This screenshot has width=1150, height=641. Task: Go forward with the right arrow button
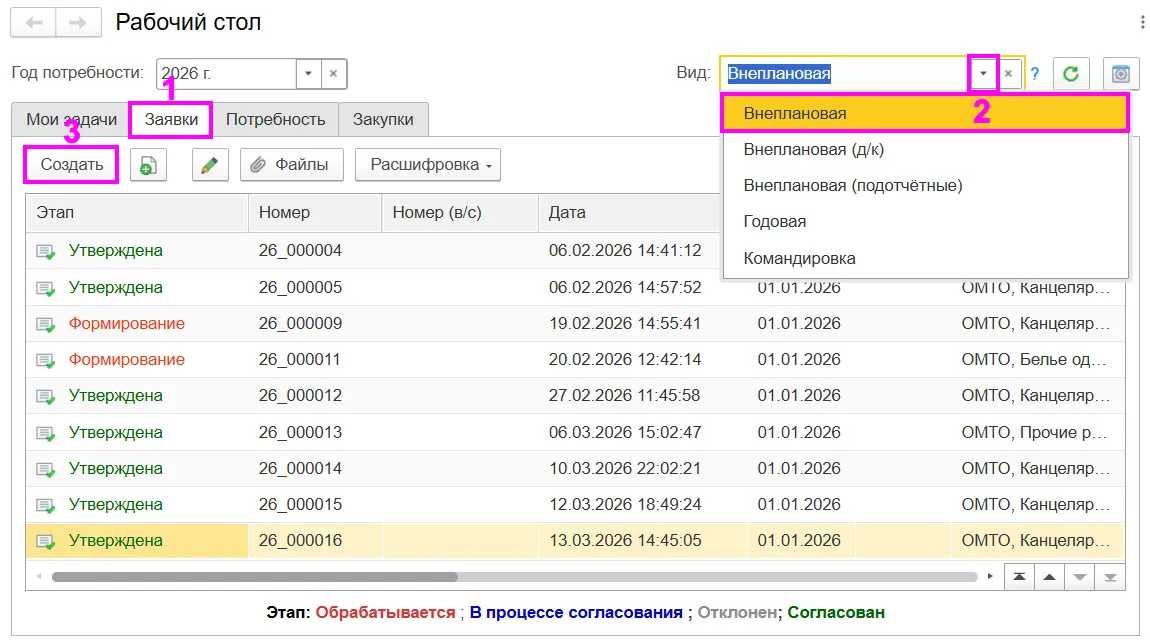point(78,23)
